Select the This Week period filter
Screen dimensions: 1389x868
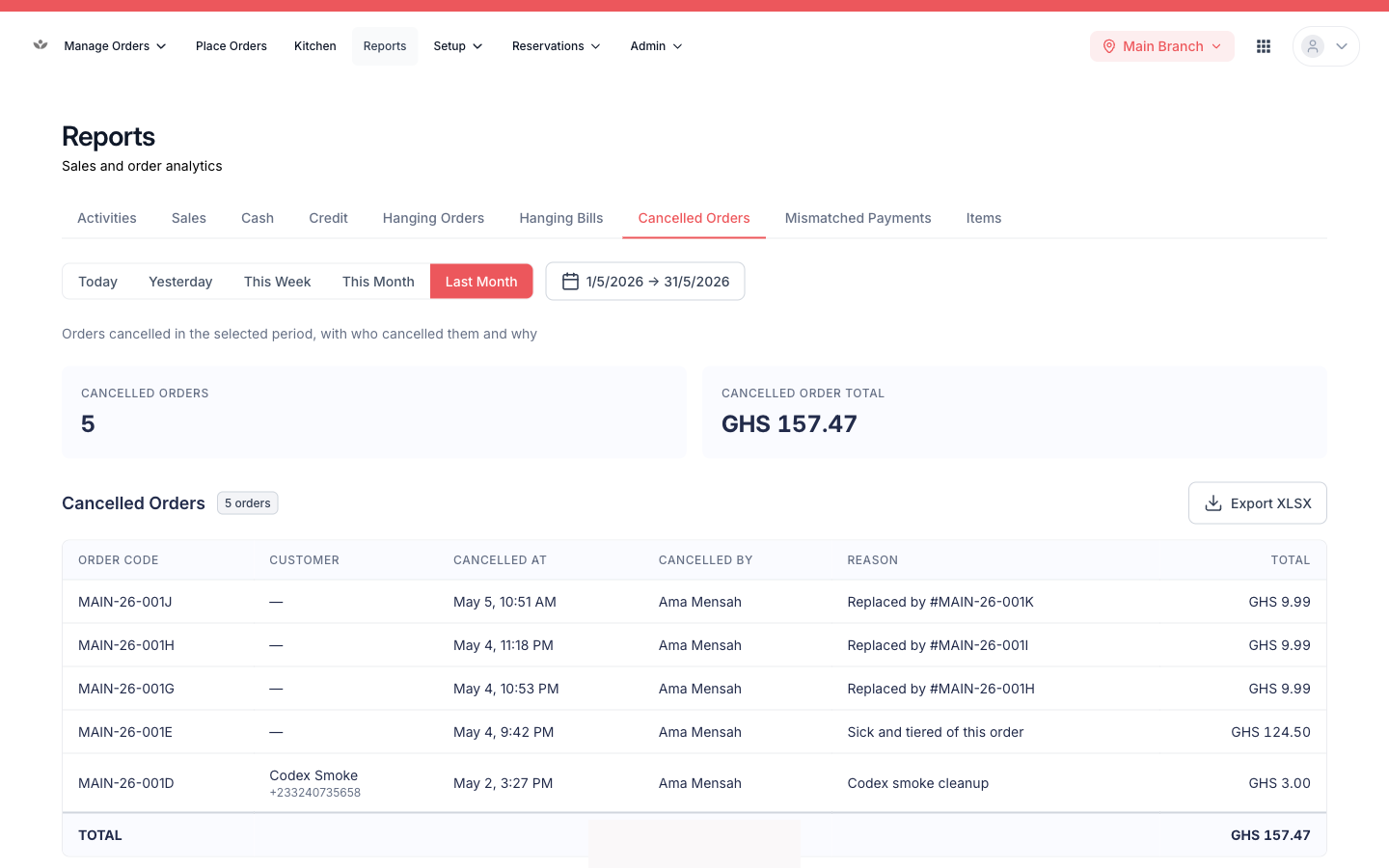pyautogui.click(x=278, y=282)
